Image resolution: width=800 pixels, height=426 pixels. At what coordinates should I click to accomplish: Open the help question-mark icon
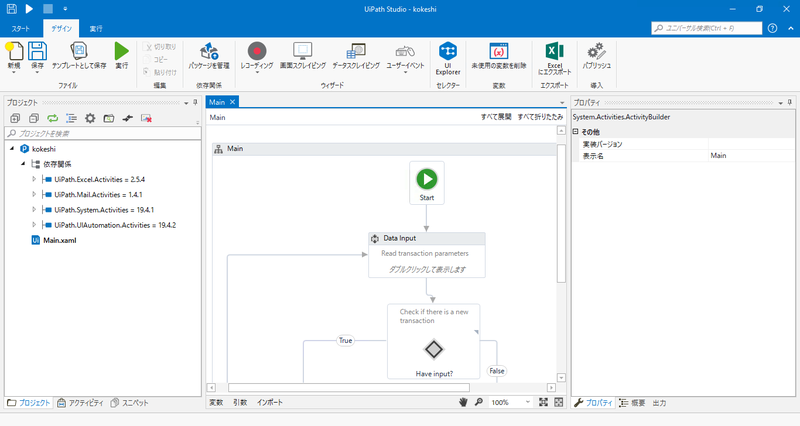(x=772, y=28)
